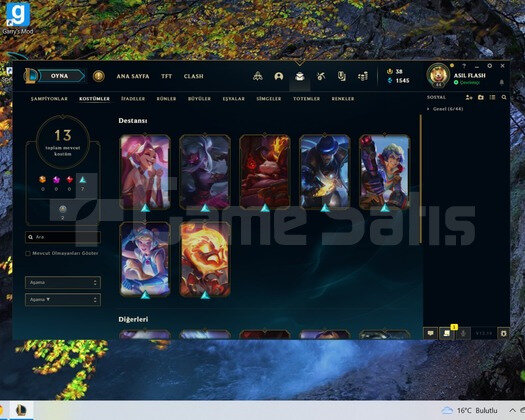Open the fiery golden face skin card
The image size is (525, 420).
[x=205, y=260]
